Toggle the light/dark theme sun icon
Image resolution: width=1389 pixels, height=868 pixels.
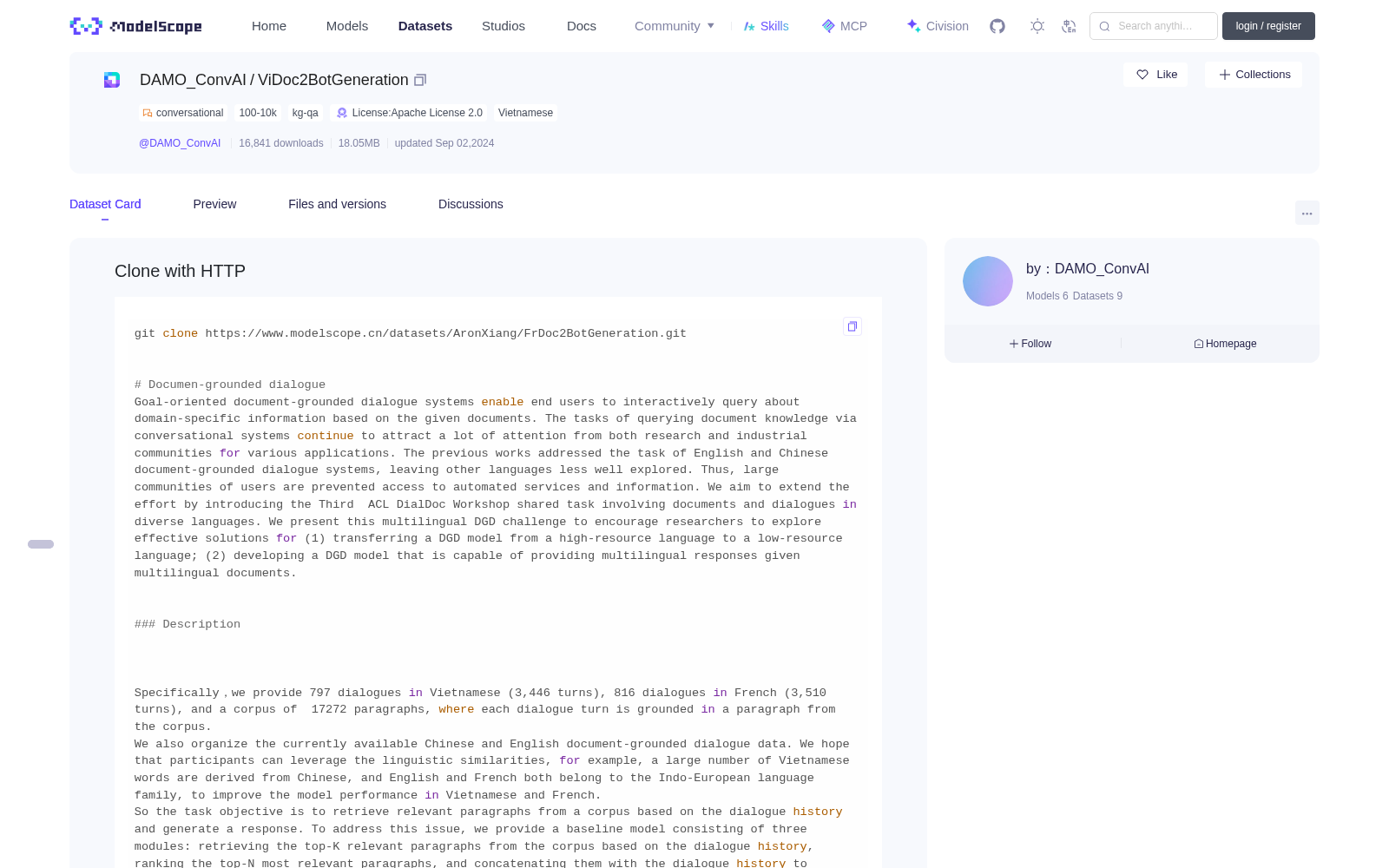(x=1037, y=26)
